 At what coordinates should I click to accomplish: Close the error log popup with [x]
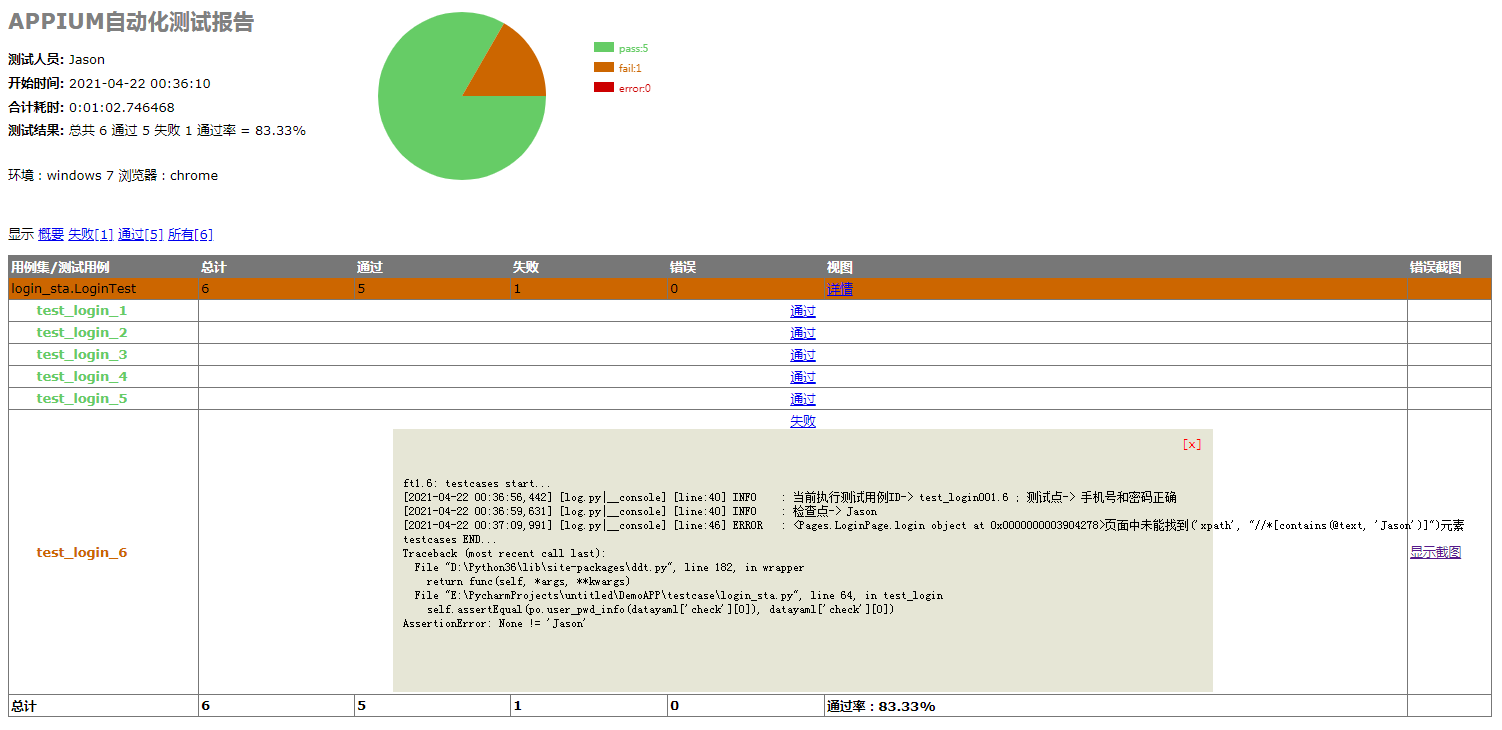pyautogui.click(x=1191, y=444)
